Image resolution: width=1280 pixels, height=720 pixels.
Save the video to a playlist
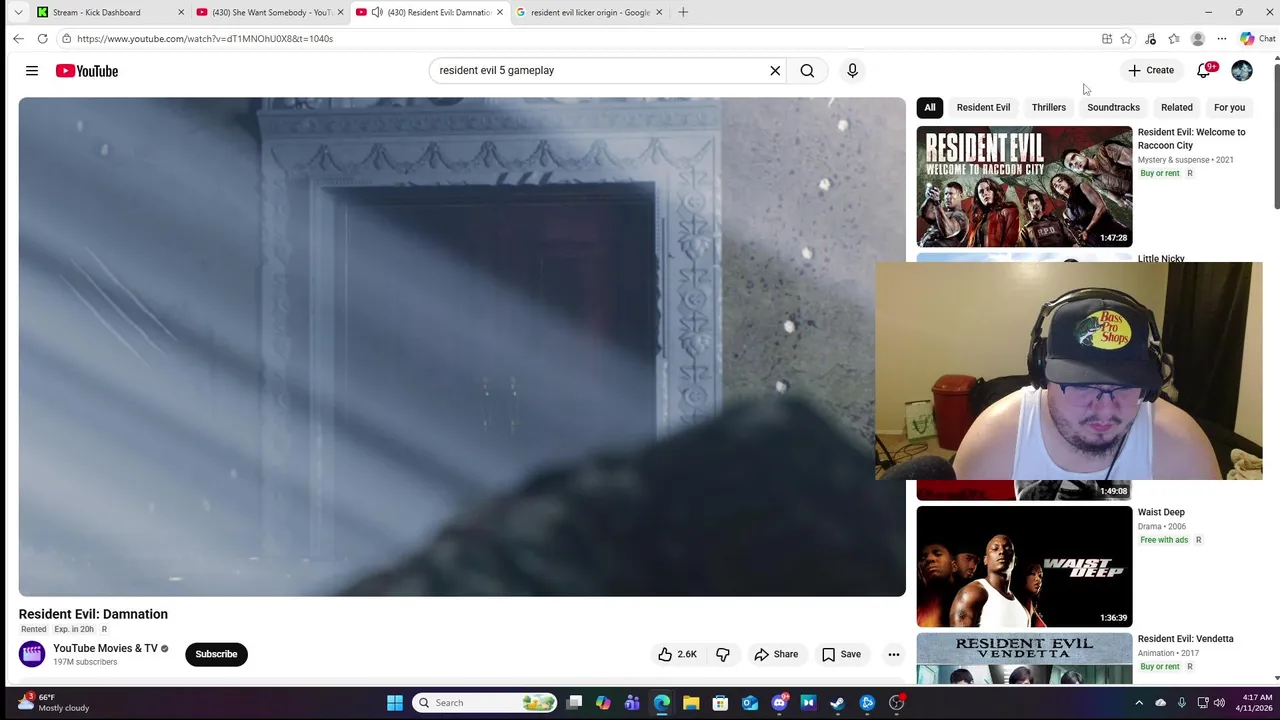[x=841, y=654]
